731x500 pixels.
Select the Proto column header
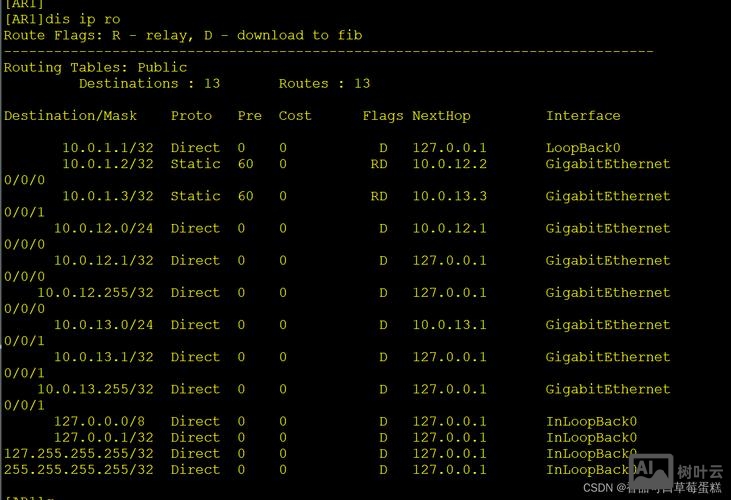tap(191, 116)
